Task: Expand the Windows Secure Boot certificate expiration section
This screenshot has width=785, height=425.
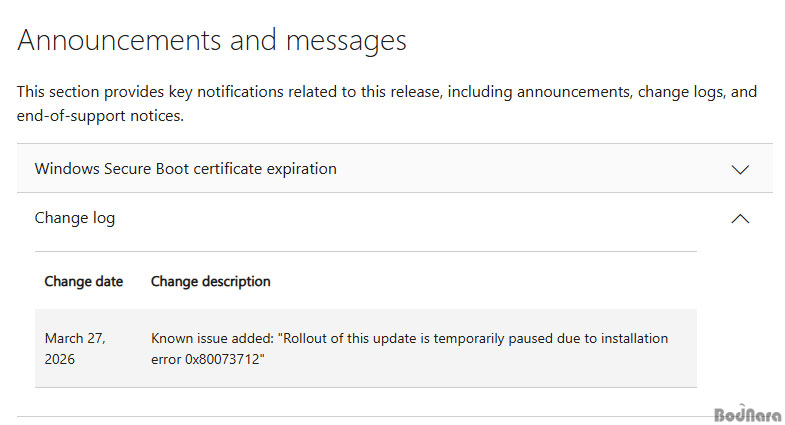Action: [x=394, y=169]
